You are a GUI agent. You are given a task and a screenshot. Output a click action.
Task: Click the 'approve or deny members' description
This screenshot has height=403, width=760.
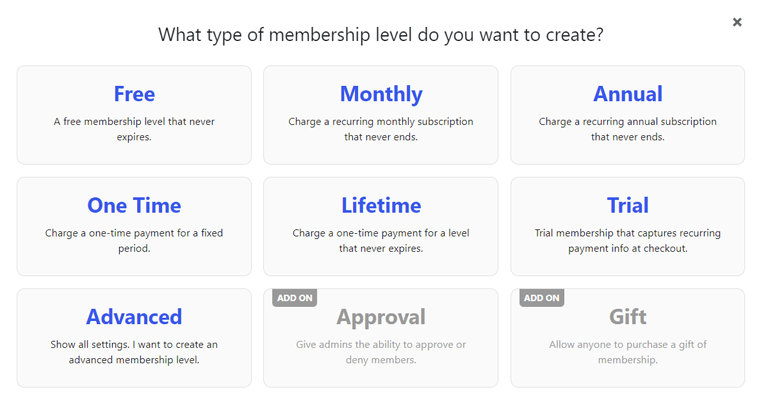(x=381, y=352)
